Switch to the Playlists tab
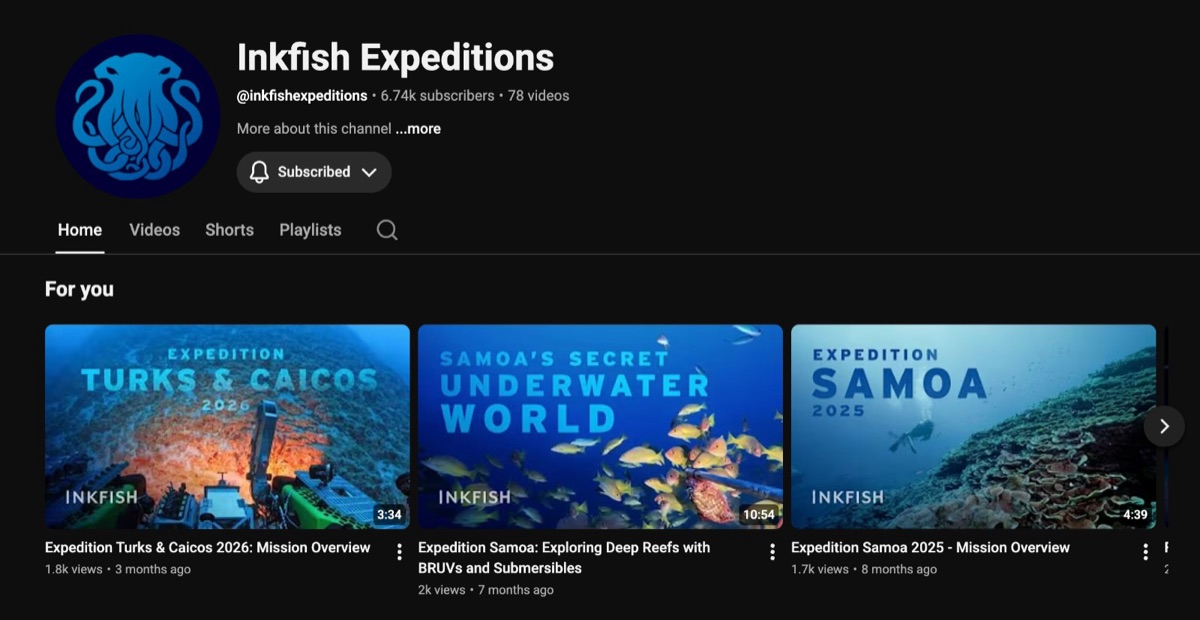The image size is (1200, 620). click(x=310, y=230)
